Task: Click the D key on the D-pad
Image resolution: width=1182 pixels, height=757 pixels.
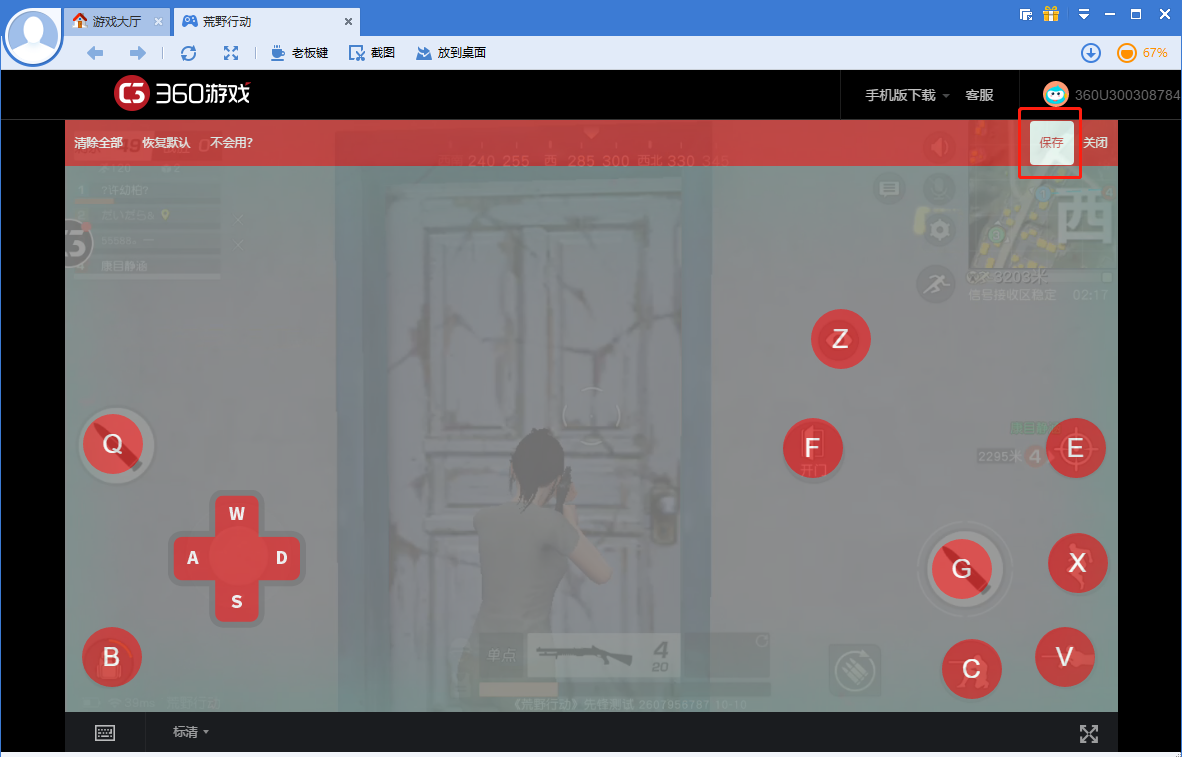Action: pyautogui.click(x=281, y=558)
